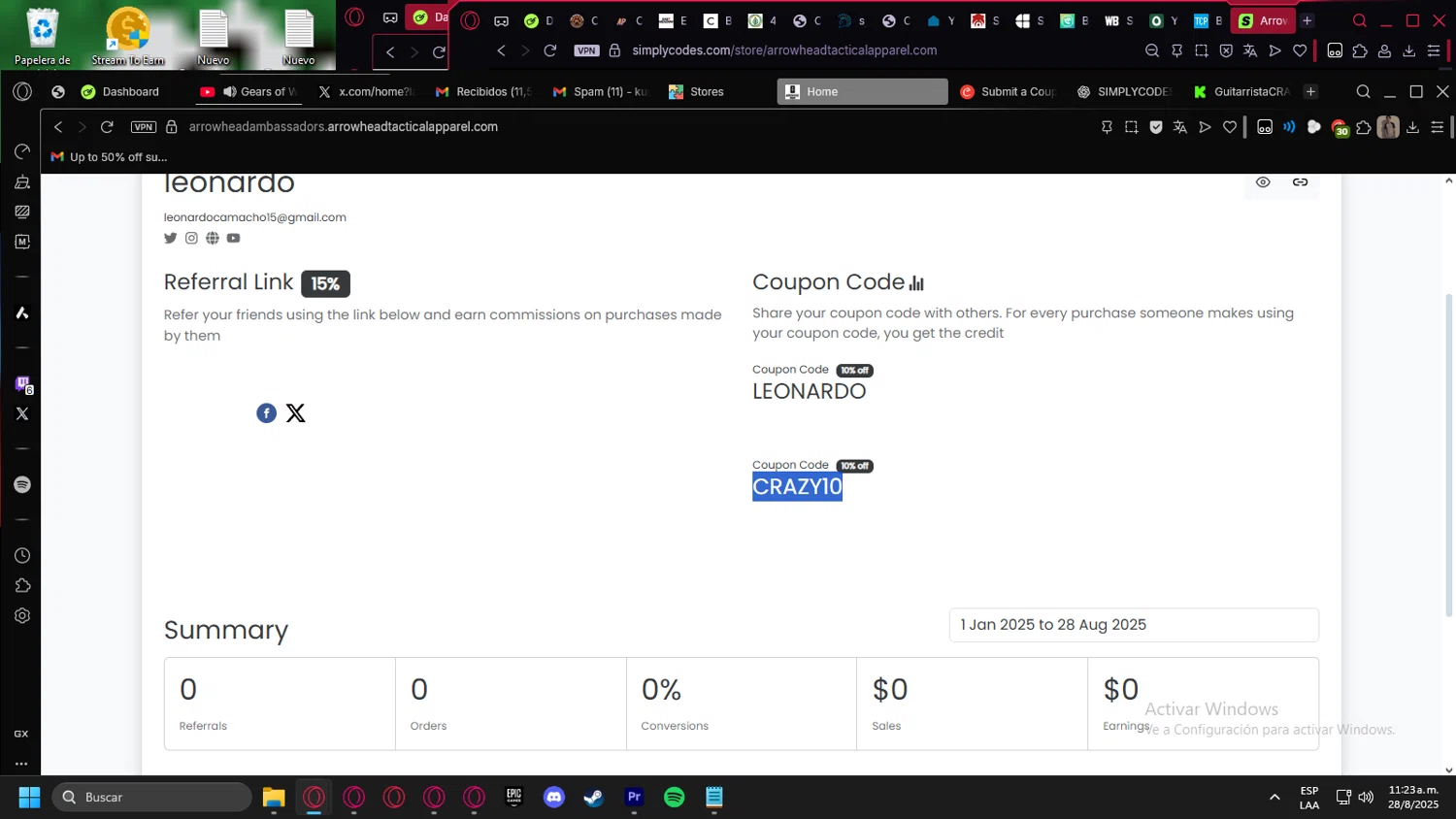Open the date range field 1 Jan 2025 to 28 Aug 2025
This screenshot has height=819, width=1456.
[1134, 625]
